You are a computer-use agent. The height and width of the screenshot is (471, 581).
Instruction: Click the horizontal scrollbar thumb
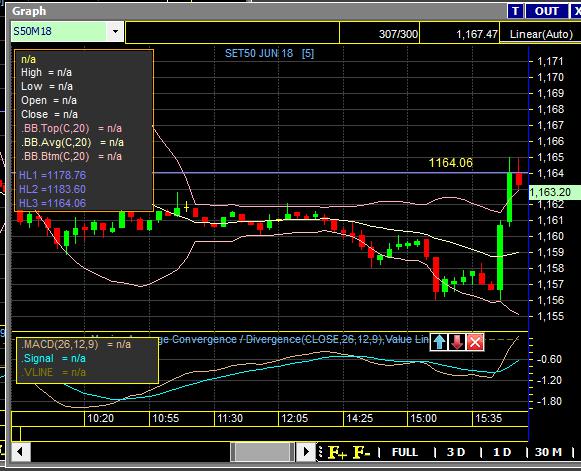tap(262, 452)
